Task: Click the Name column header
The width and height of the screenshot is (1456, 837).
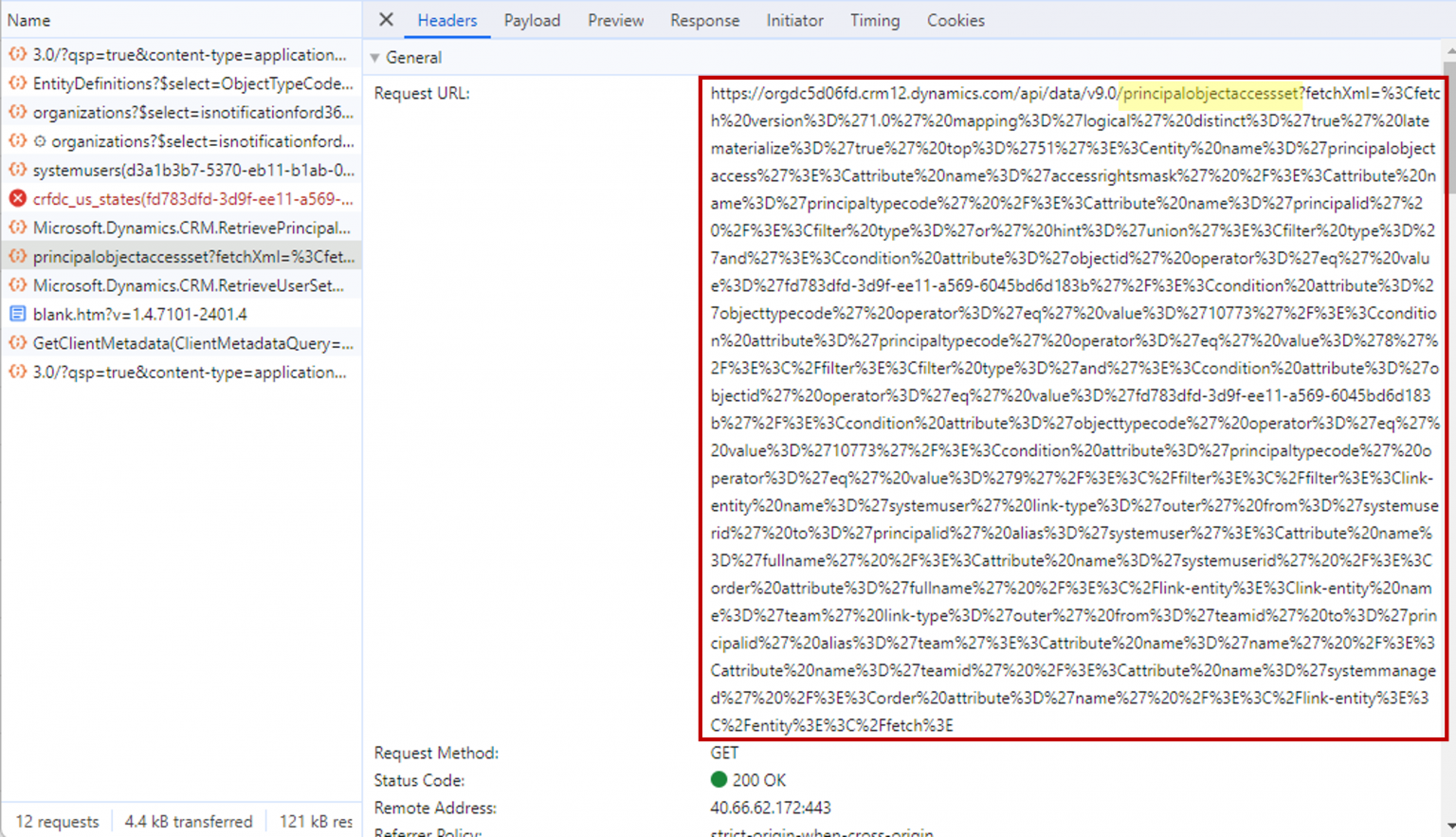Action: (x=28, y=19)
